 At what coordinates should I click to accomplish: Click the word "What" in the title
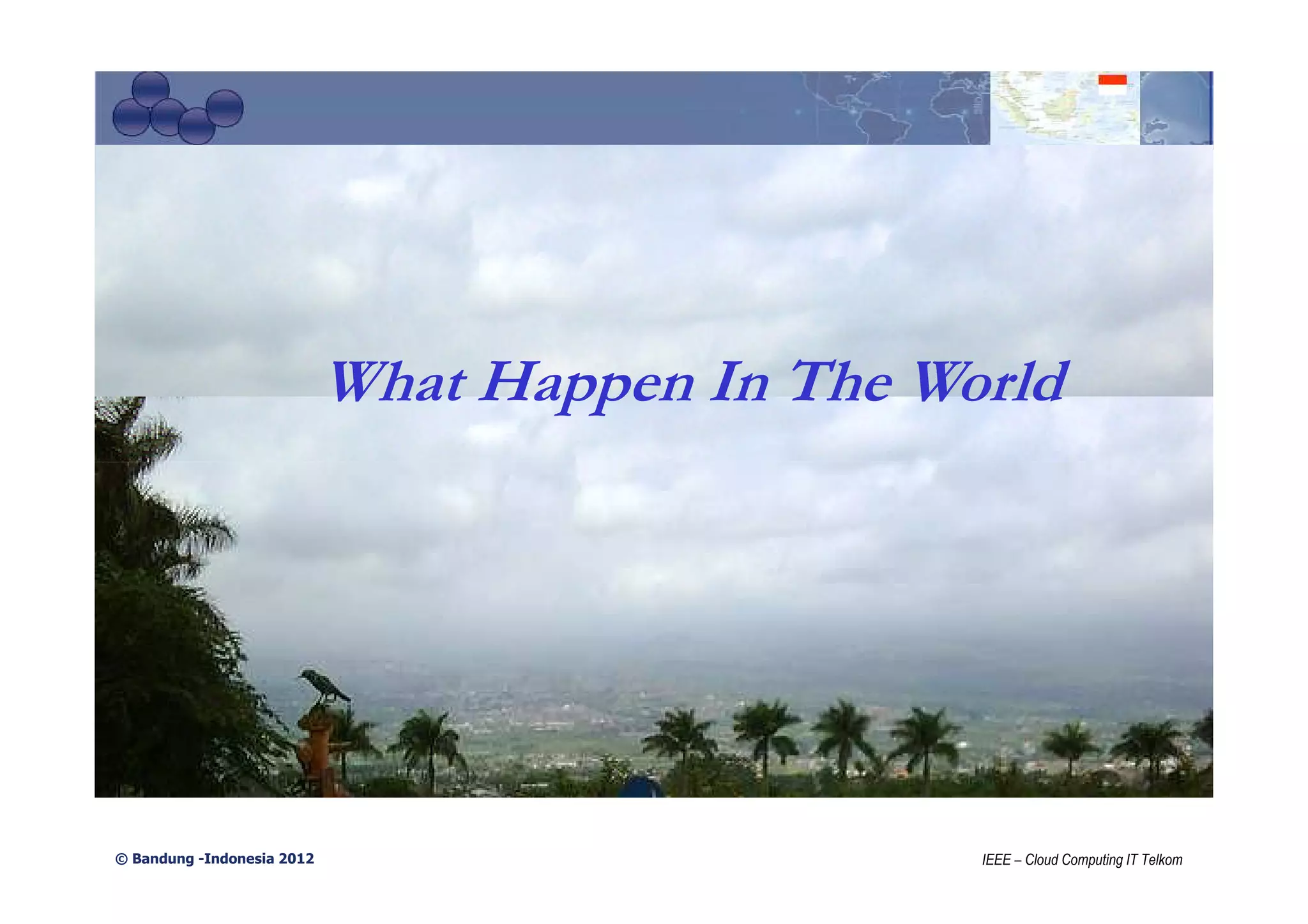[x=397, y=382]
